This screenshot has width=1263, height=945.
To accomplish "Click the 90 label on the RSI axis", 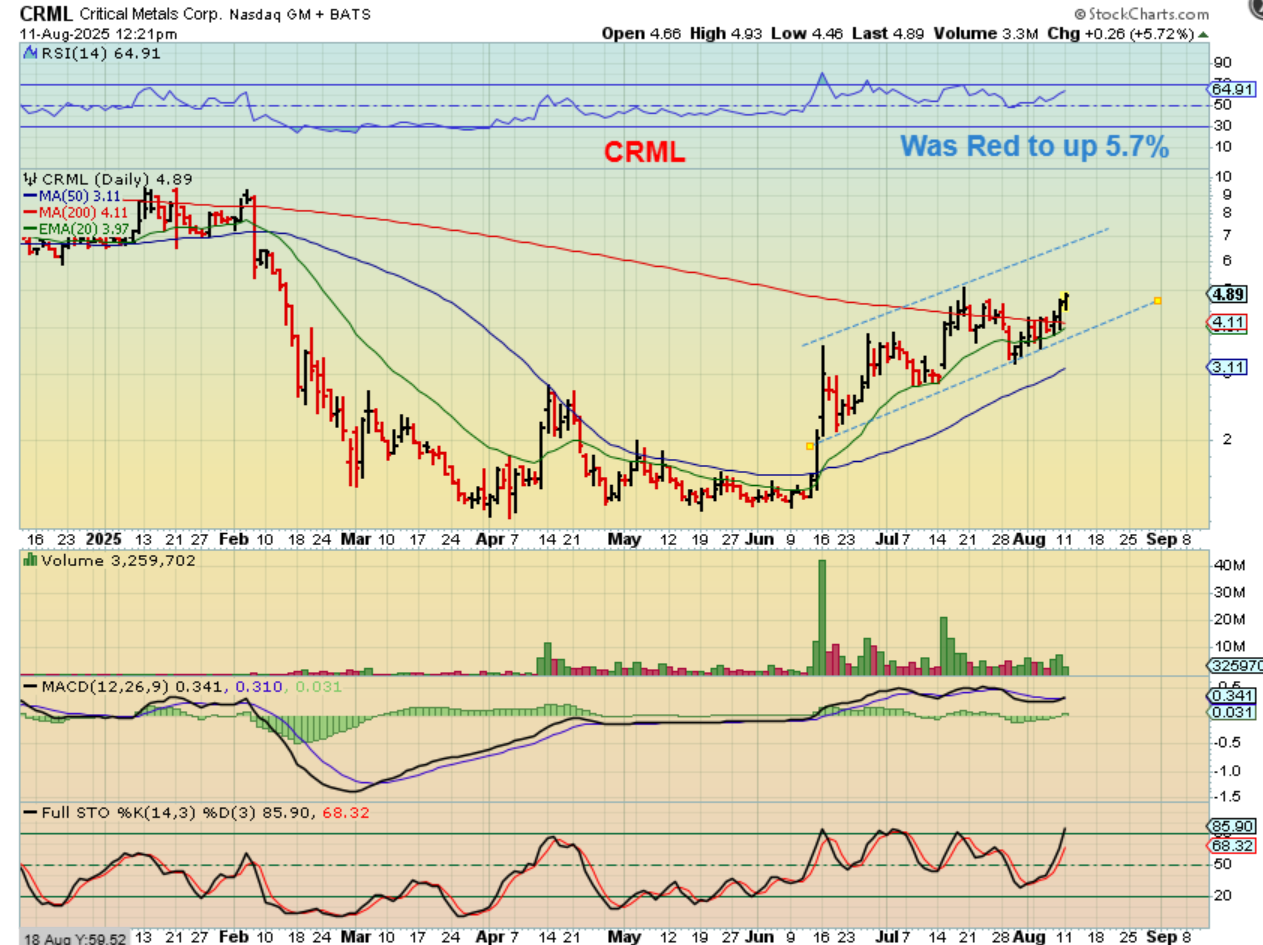I will (1221, 63).
